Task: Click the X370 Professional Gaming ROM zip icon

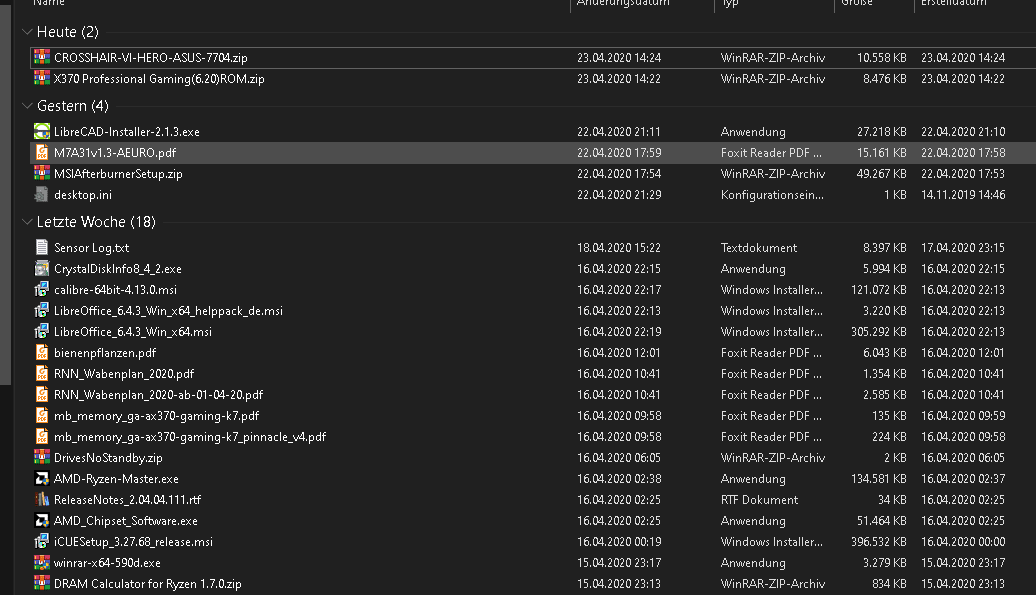Action: pyautogui.click(x=42, y=79)
